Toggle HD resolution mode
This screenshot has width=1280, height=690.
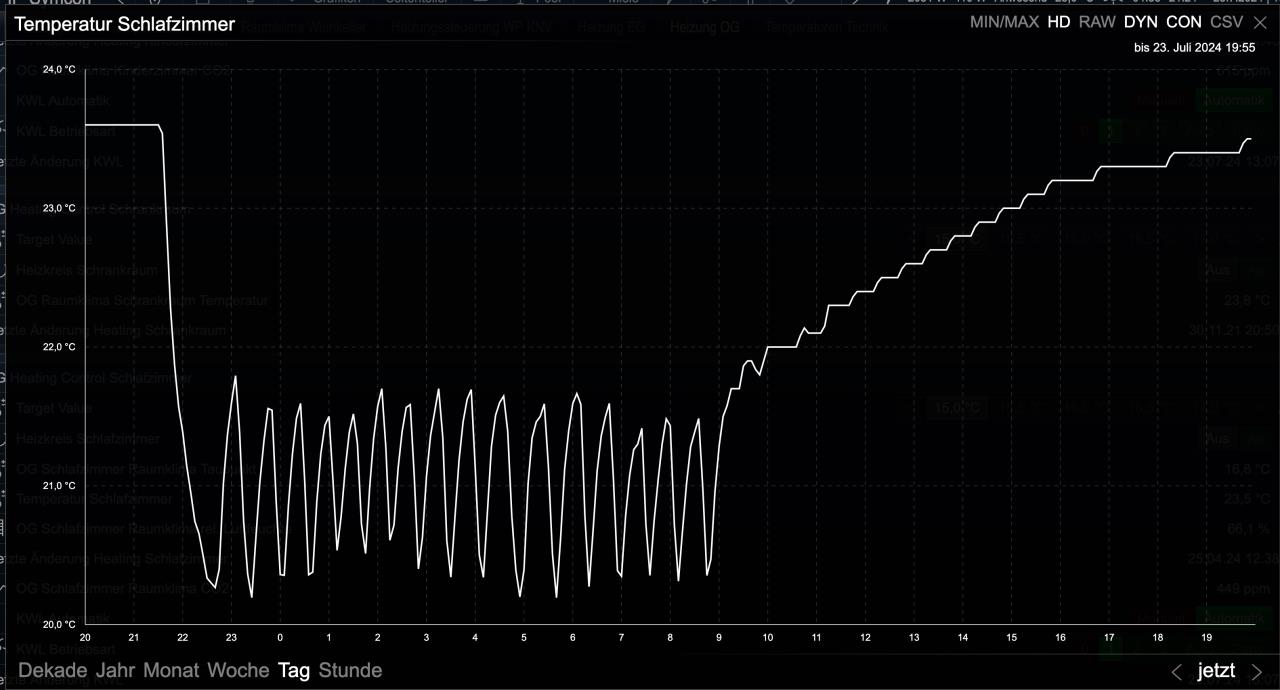pyautogui.click(x=1058, y=22)
